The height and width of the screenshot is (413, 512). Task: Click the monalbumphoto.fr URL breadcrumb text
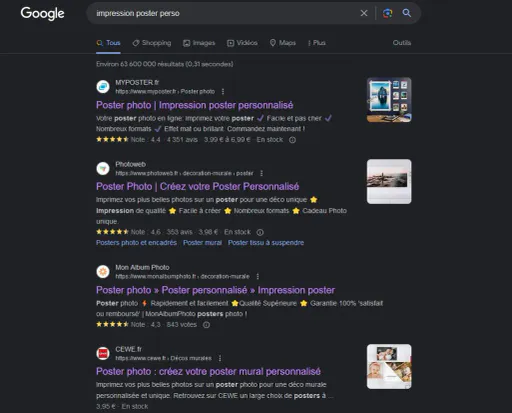[182, 276]
